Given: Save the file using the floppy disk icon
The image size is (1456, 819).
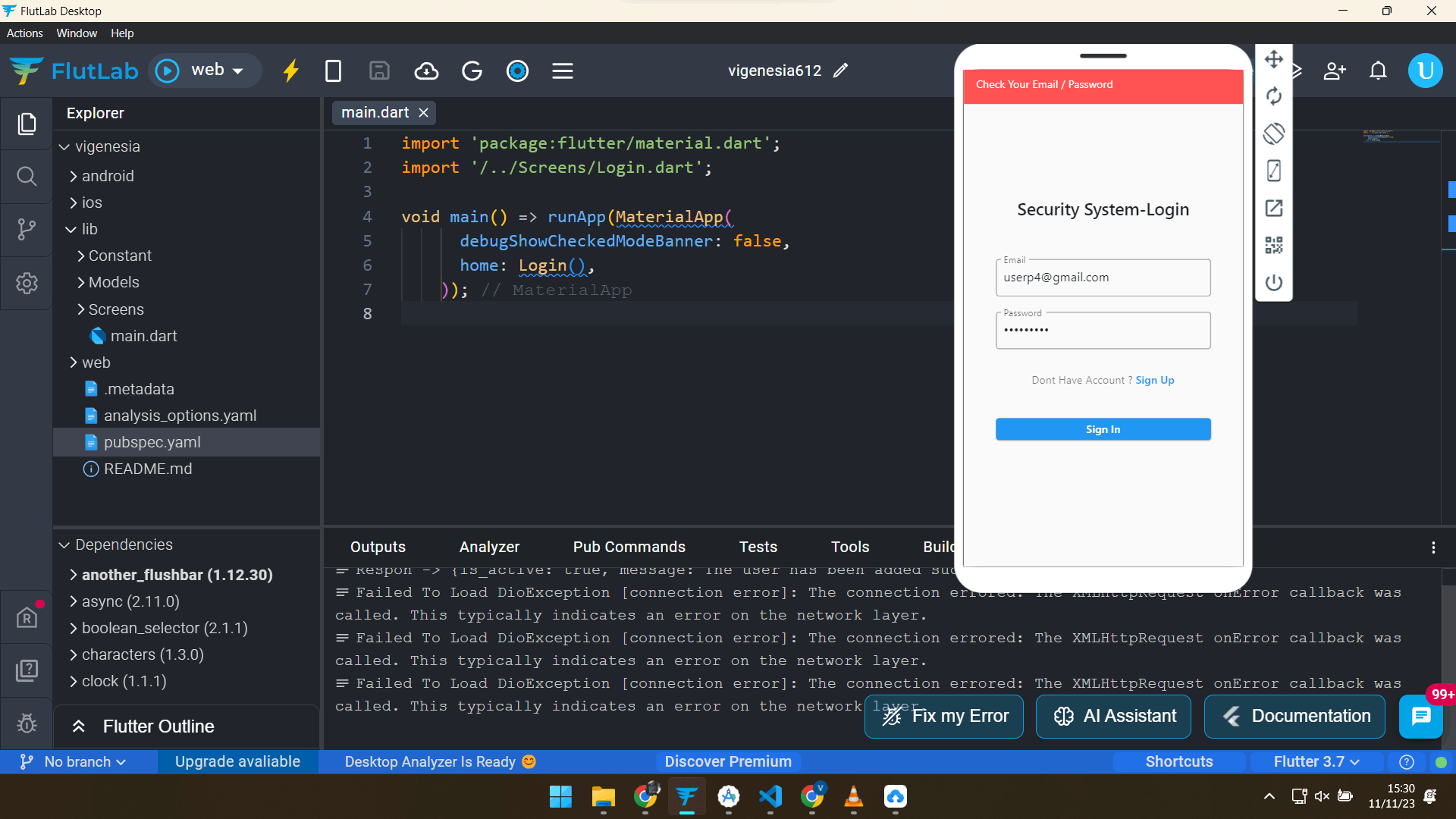Looking at the screenshot, I should (379, 71).
